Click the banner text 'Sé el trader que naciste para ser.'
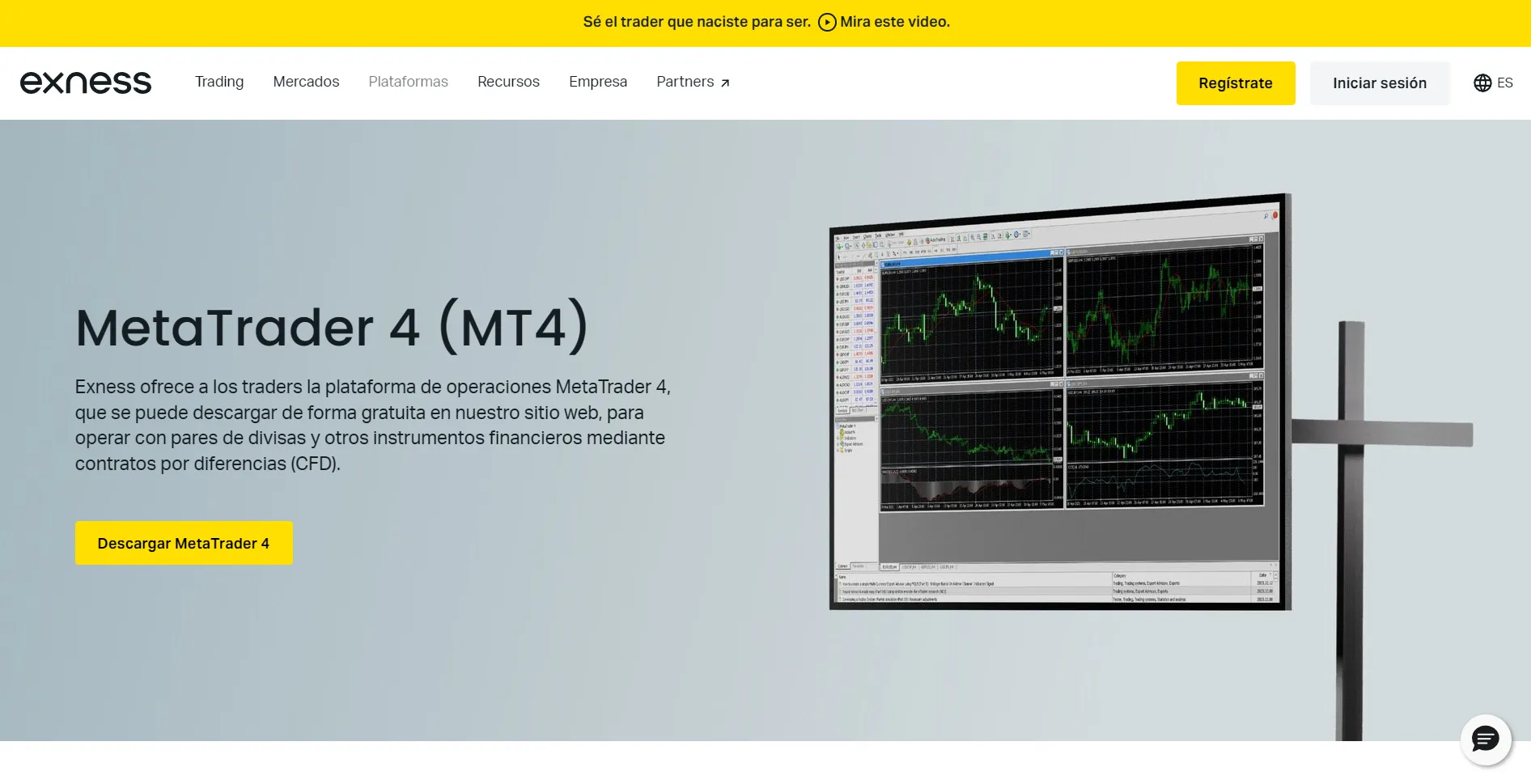Image resolution: width=1531 pixels, height=784 pixels. coord(697,22)
